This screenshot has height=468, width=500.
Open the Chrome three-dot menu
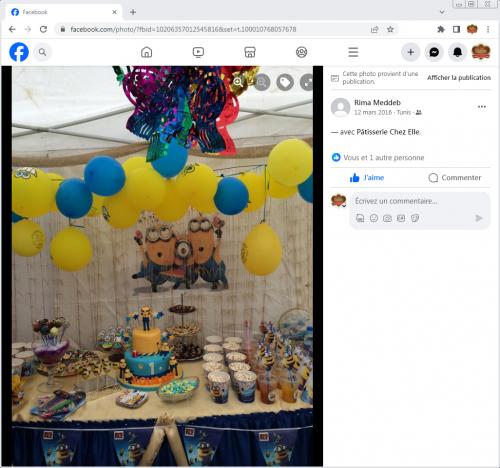coord(488,29)
